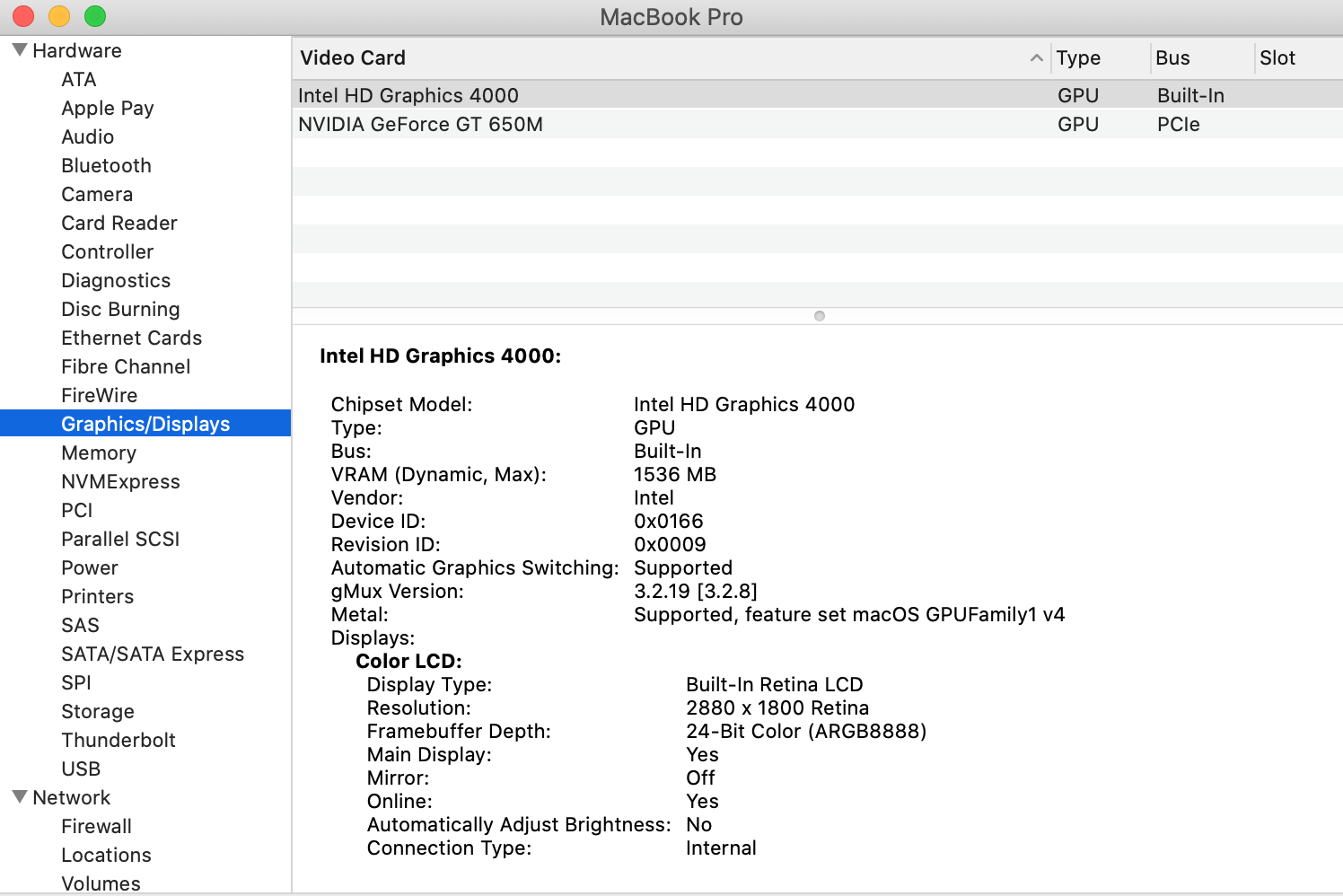
Task: Click the Revision ID value 0x0009
Action: pos(670,544)
